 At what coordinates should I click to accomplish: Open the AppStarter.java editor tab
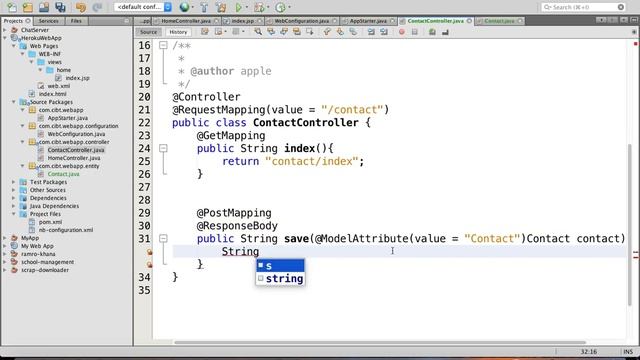(x=368, y=21)
